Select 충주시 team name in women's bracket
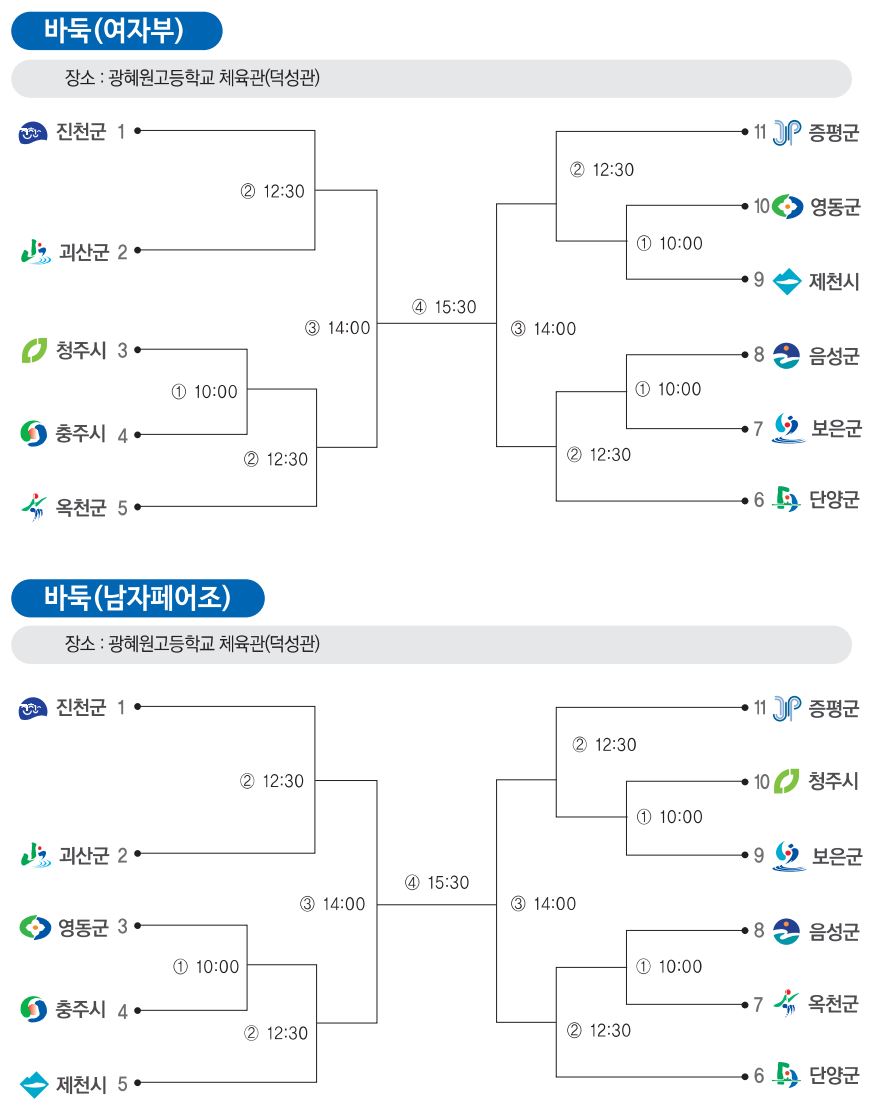Image resolution: width=878 pixels, height=1116 pixels. (x=80, y=433)
